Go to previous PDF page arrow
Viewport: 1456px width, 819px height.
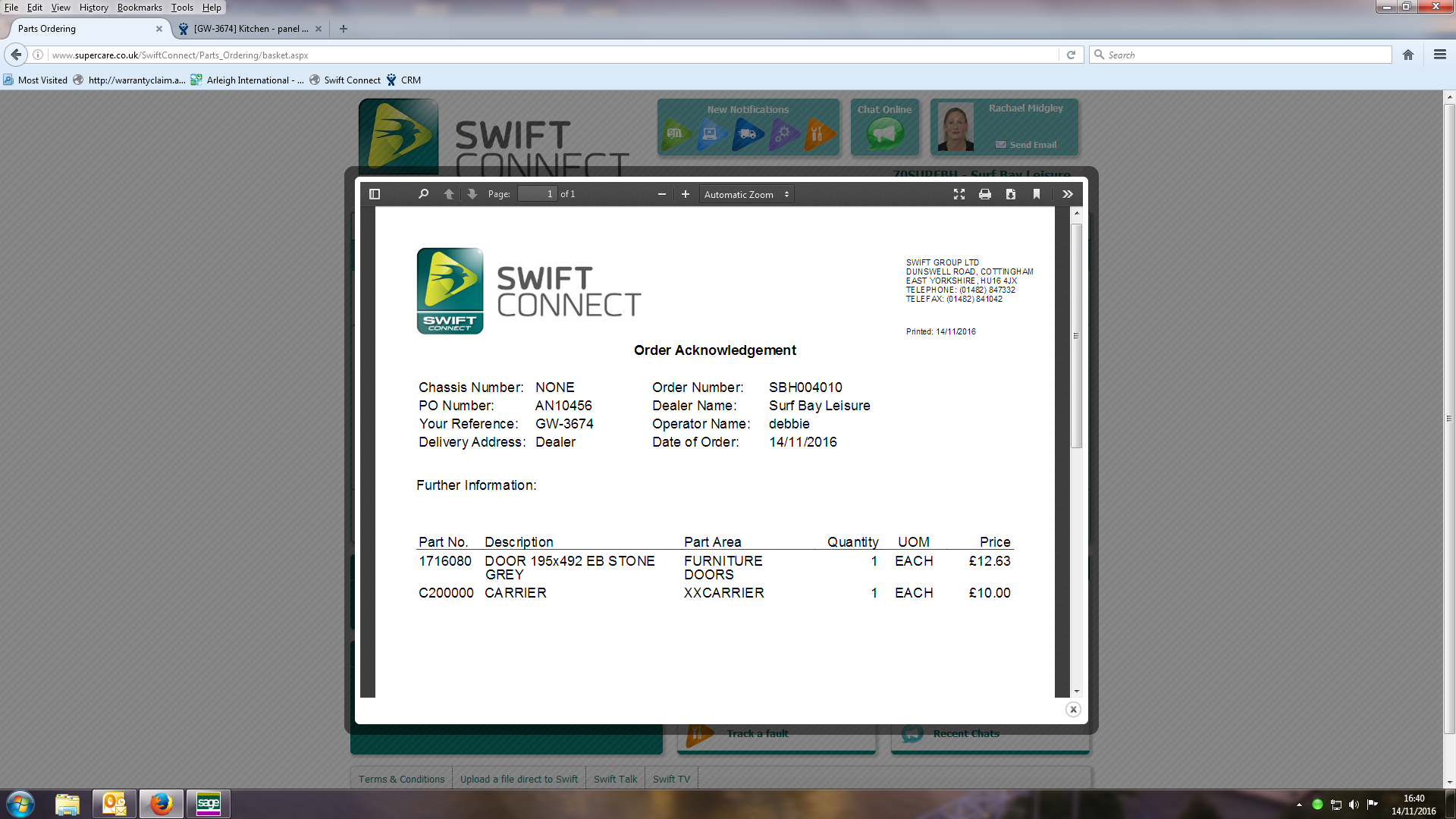[x=449, y=194]
